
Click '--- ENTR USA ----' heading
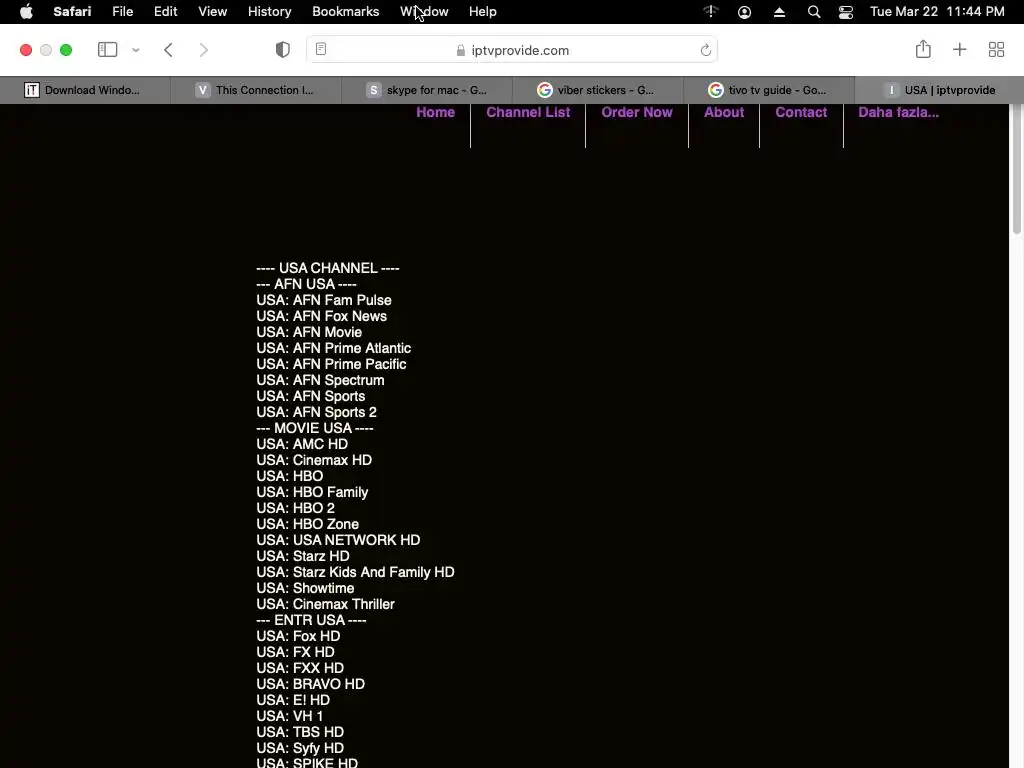point(311,620)
